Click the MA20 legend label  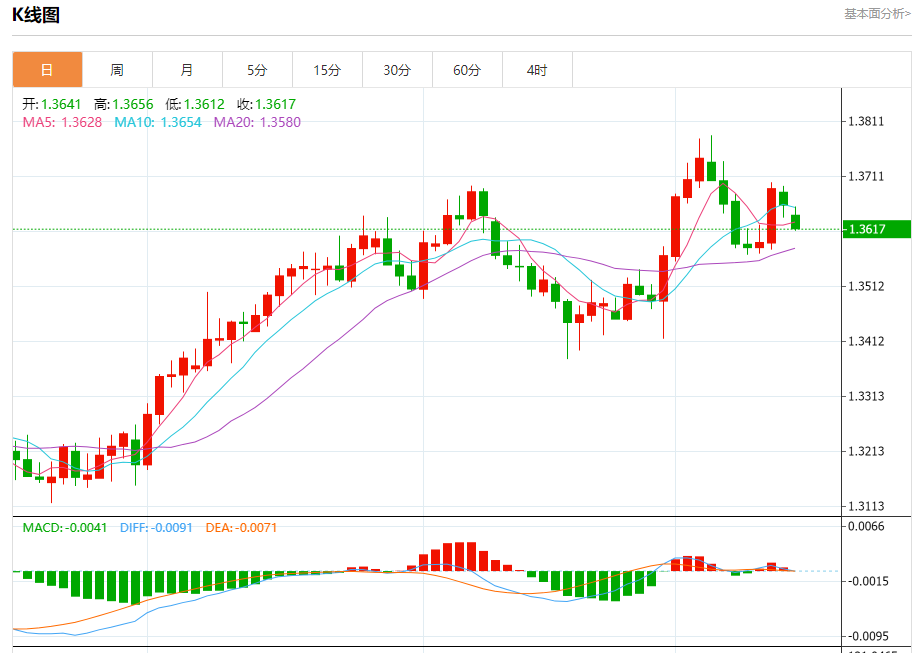pos(256,122)
